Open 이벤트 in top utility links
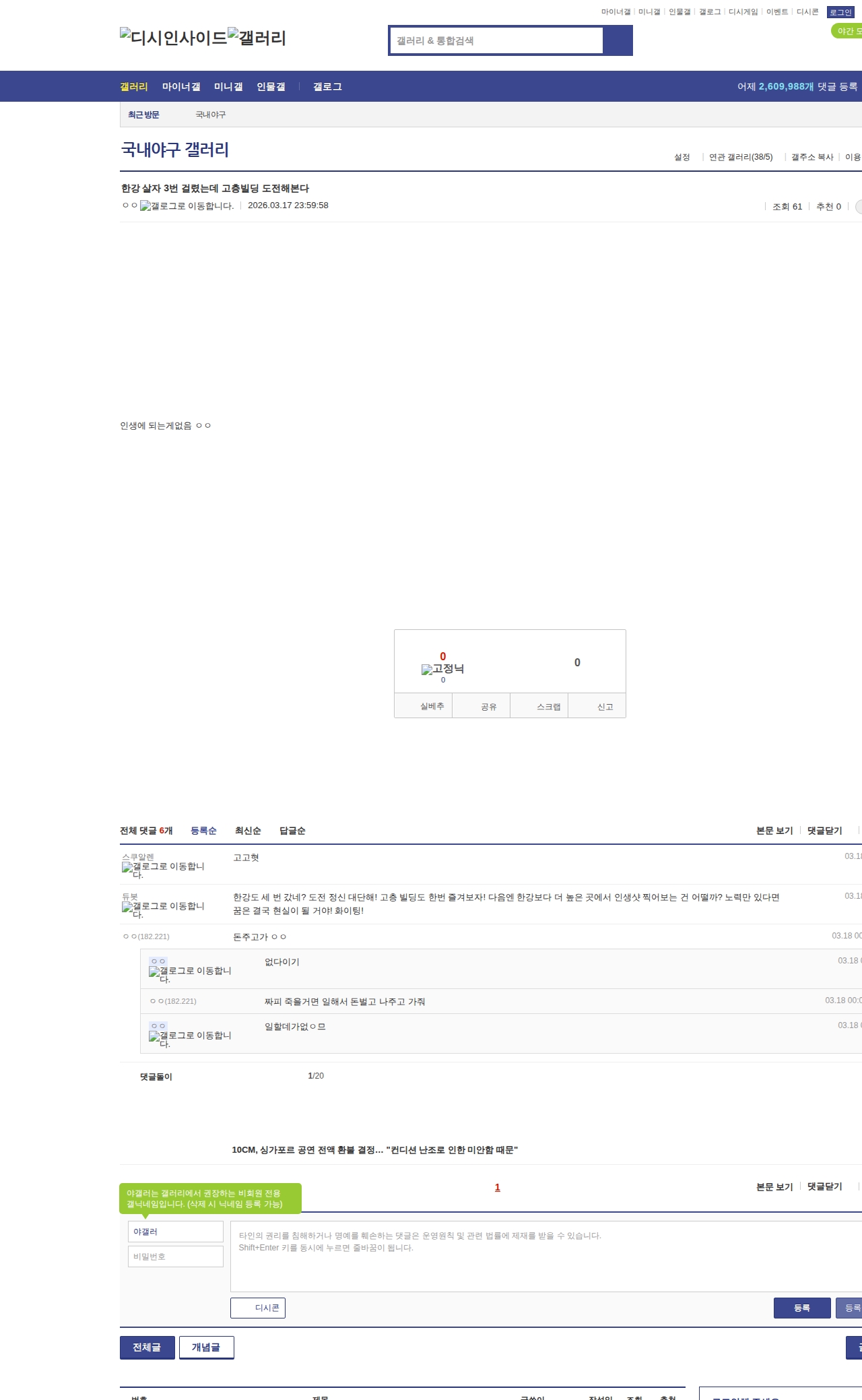This screenshot has width=862, height=1400. pos(777,12)
